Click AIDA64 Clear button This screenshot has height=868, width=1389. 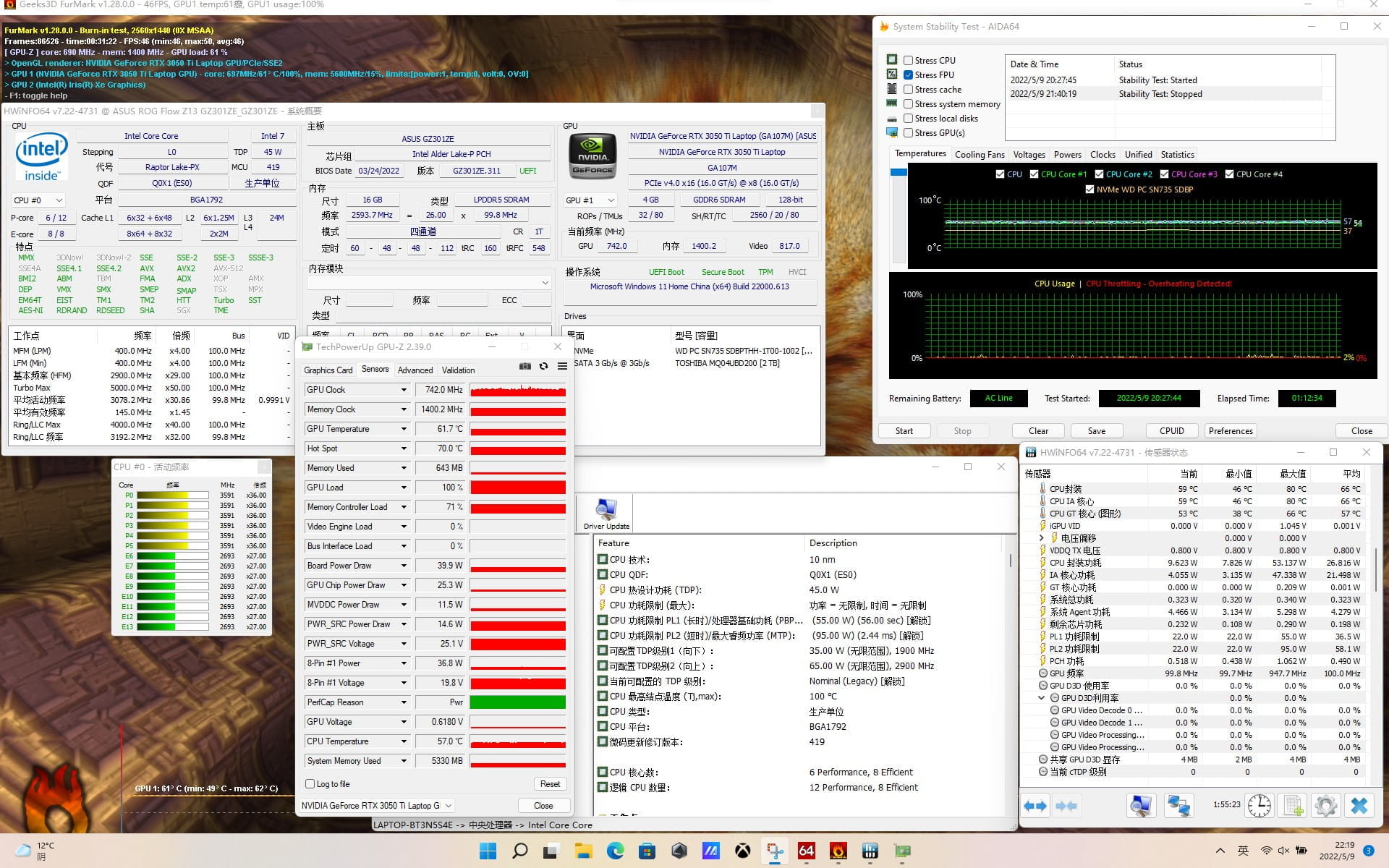coord(1039,431)
